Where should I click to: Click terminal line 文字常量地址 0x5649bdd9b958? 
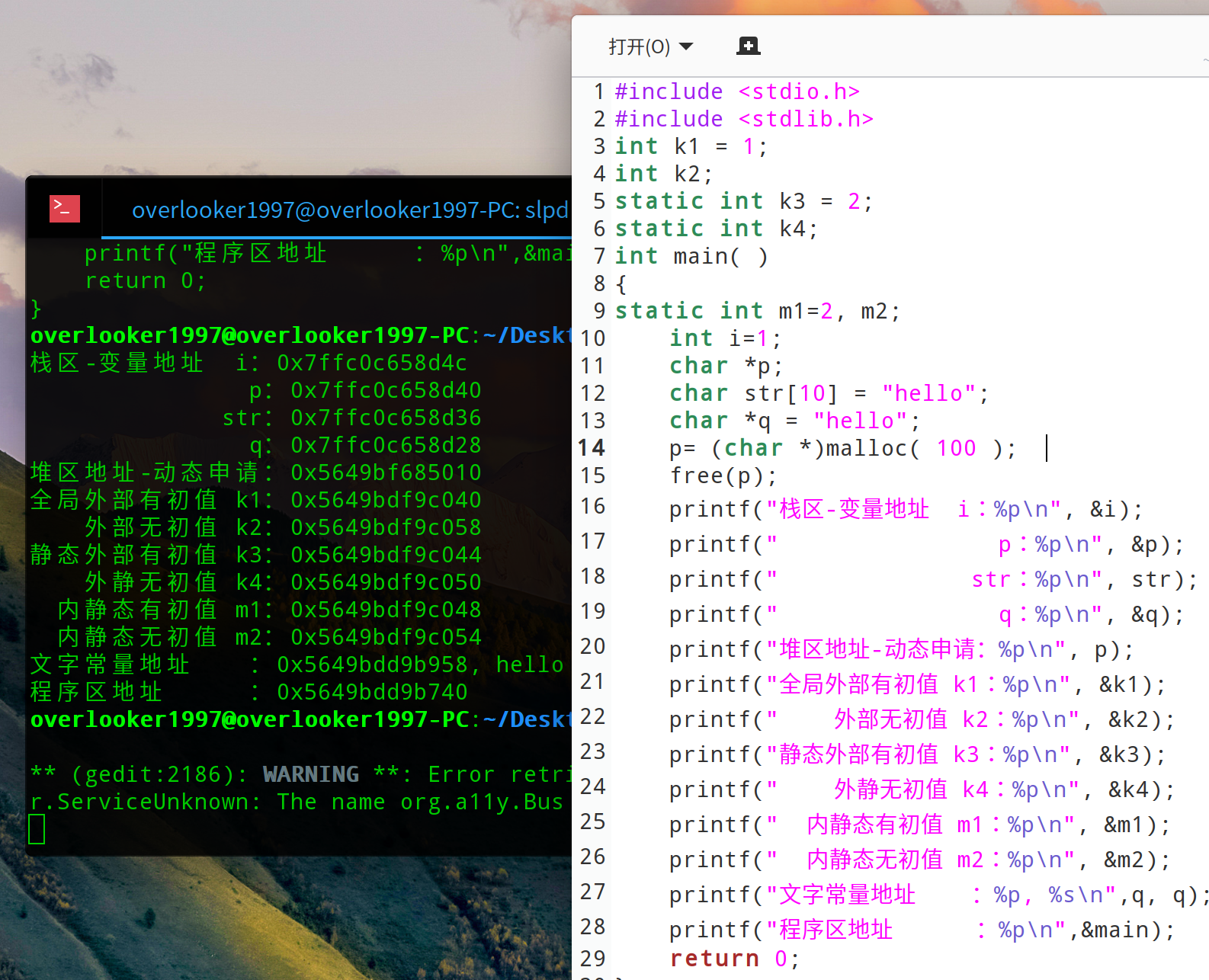pyautogui.click(x=297, y=665)
